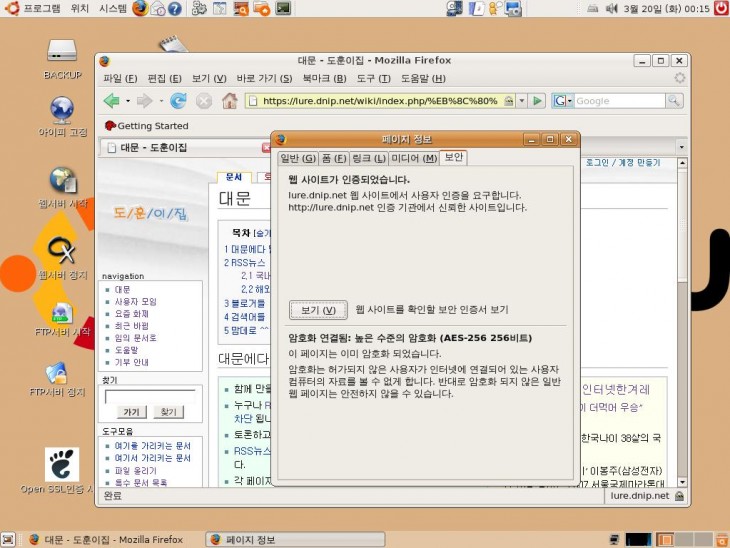Launch Firefox from the top panel
The width and height of the screenshot is (730, 548).
click(x=140, y=8)
